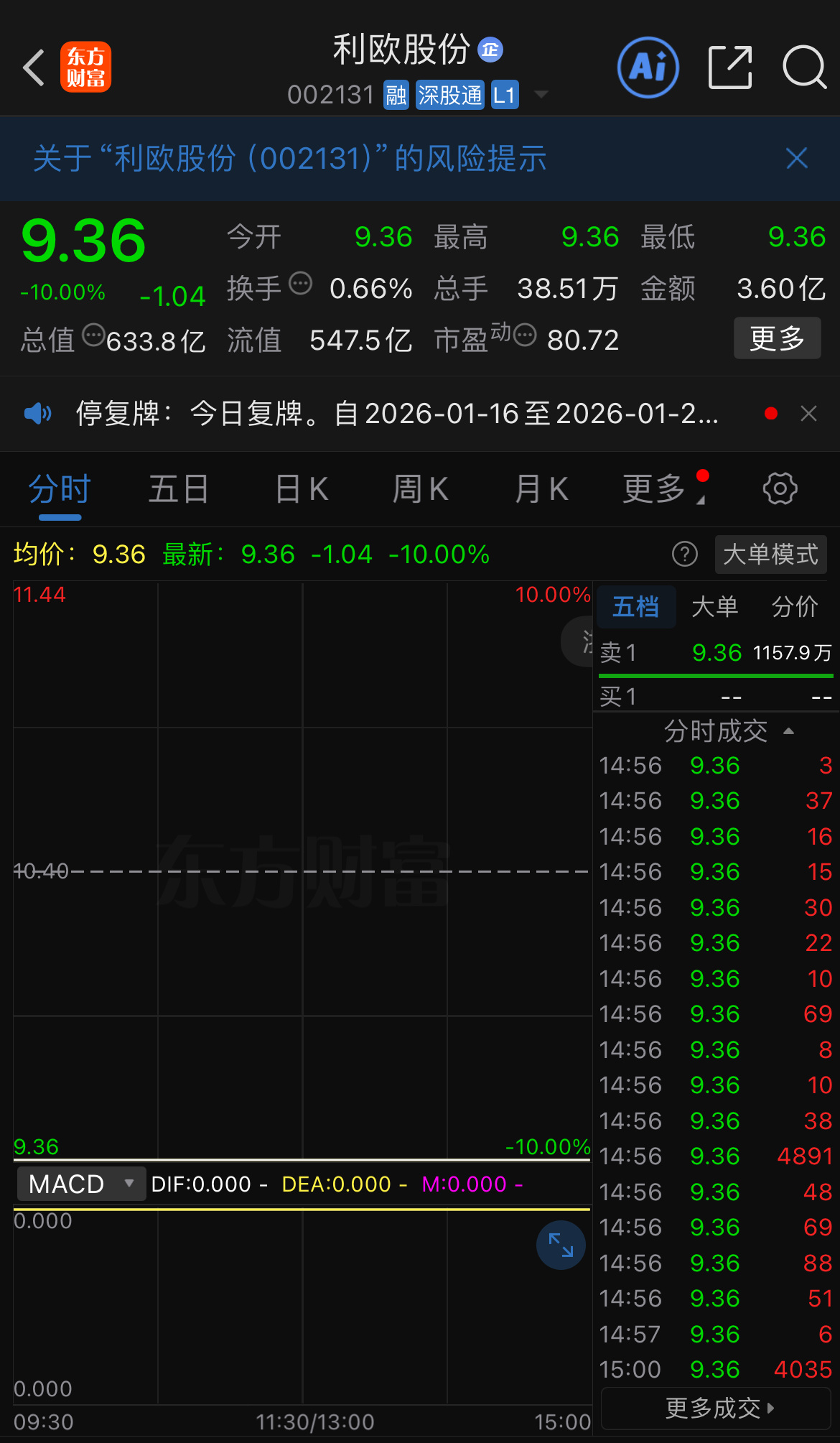Tap the fullscreen expand chart icon
The width and height of the screenshot is (840, 1443).
(561, 1245)
